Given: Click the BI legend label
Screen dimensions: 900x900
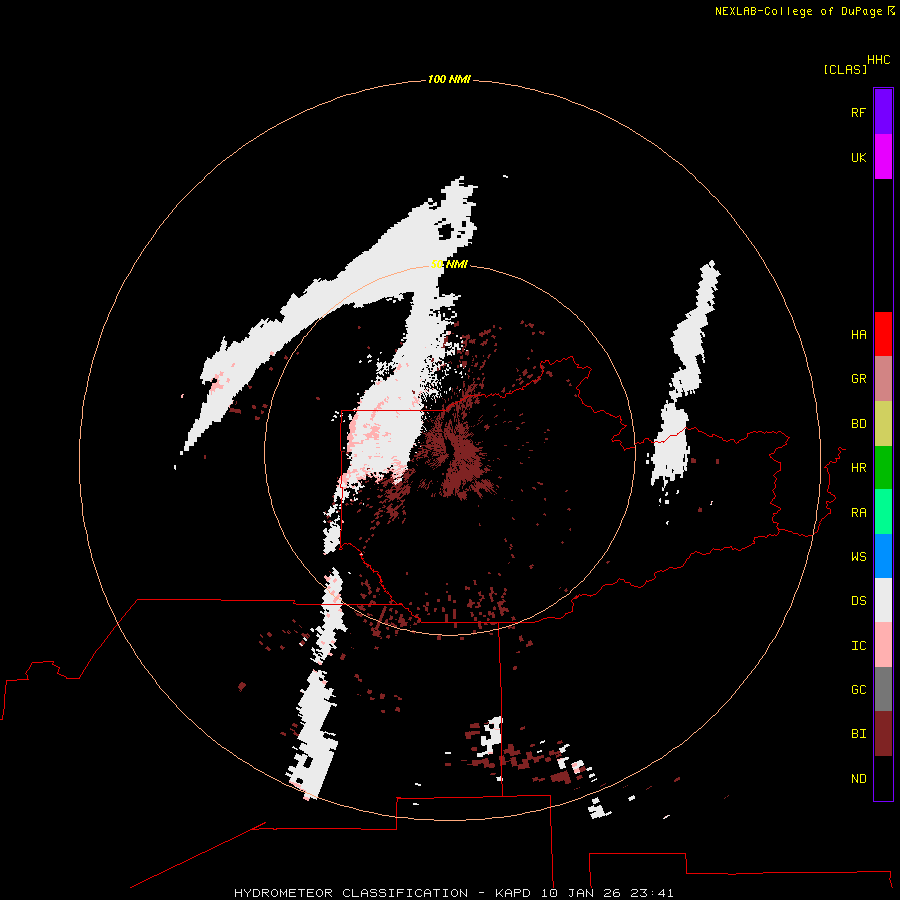Looking at the screenshot, I should pos(858,734).
